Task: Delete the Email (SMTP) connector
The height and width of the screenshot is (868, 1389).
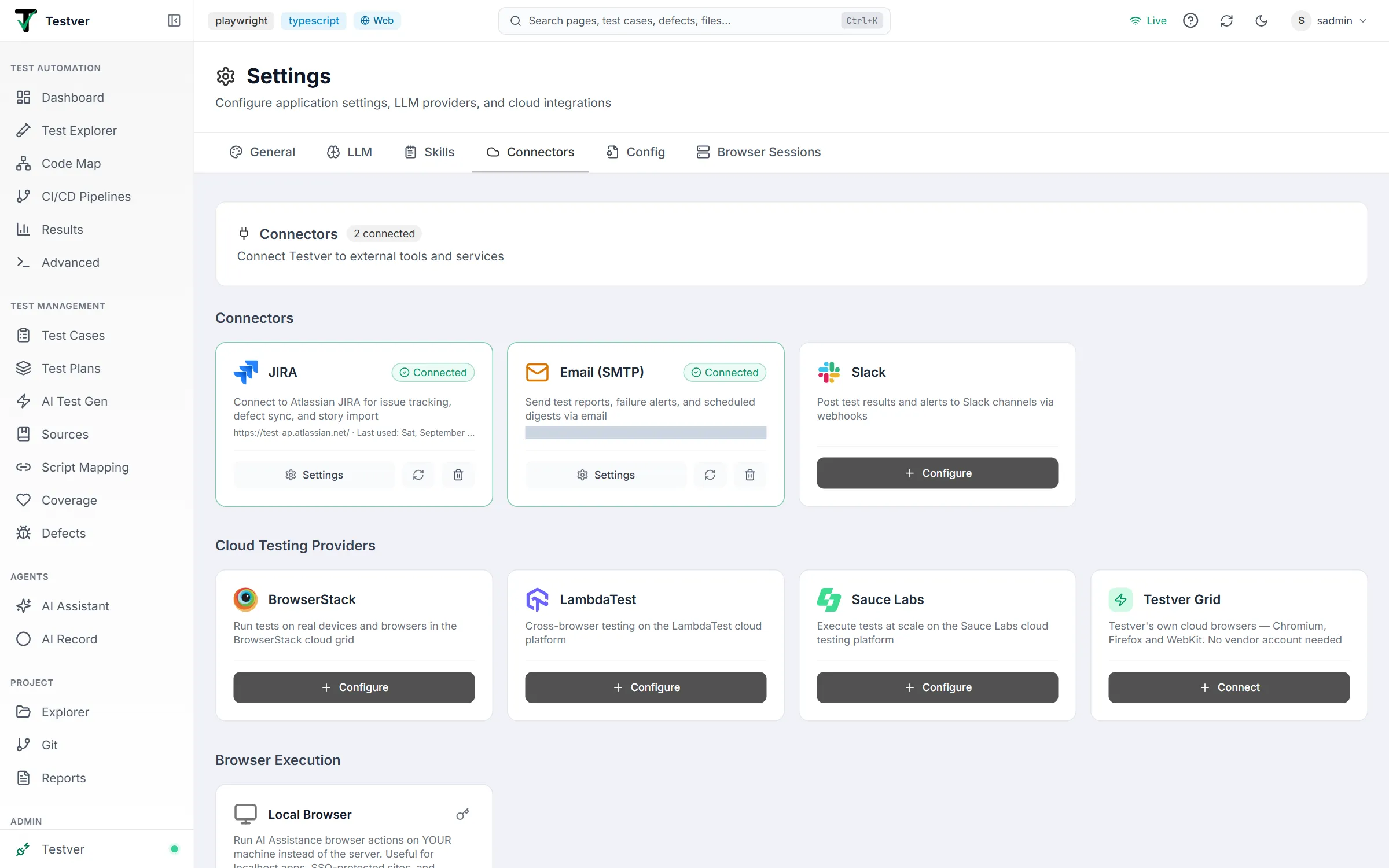Action: coord(750,475)
